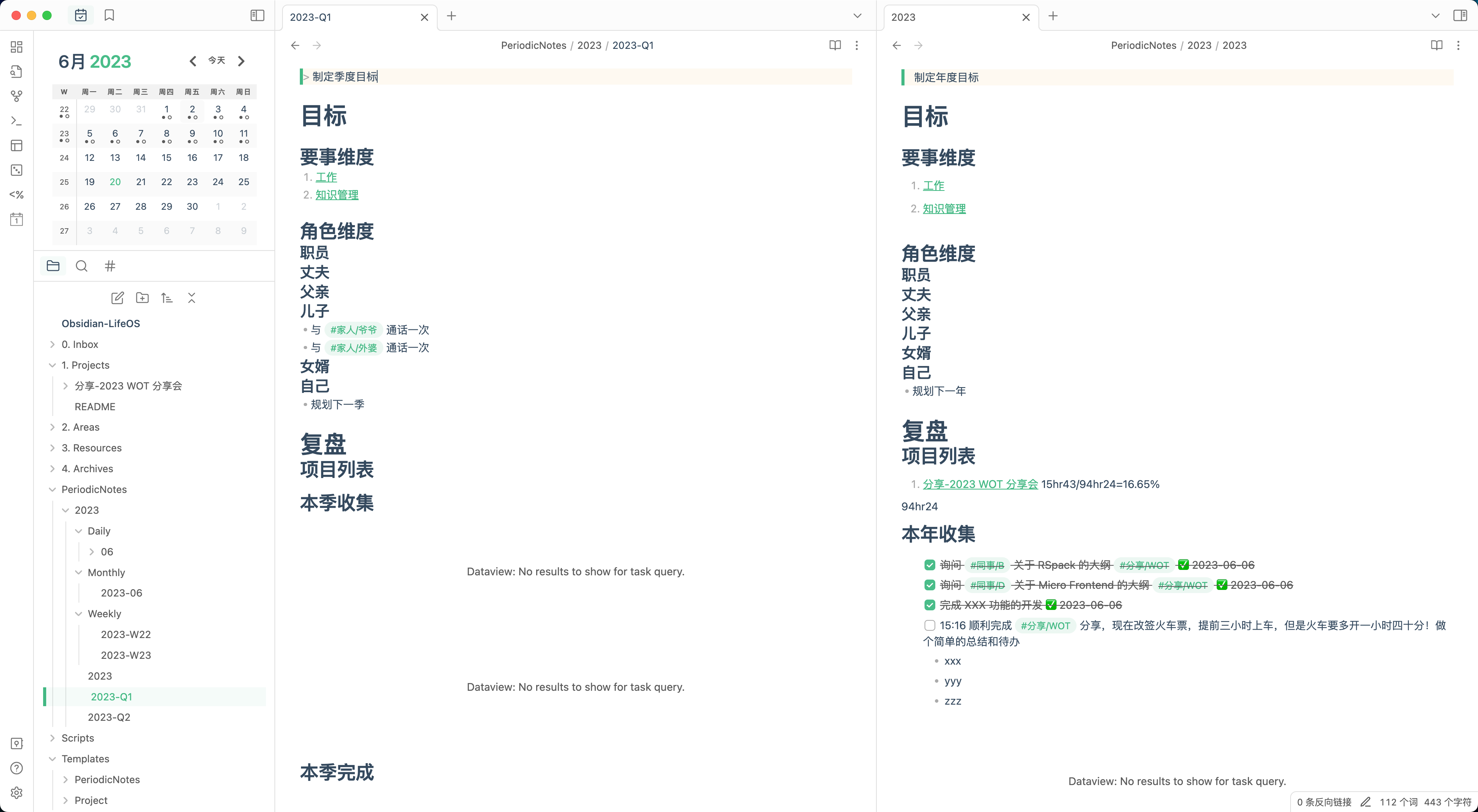This screenshot has height=812, width=1478.
Task: Click the change sort order icon
Action: click(x=167, y=298)
